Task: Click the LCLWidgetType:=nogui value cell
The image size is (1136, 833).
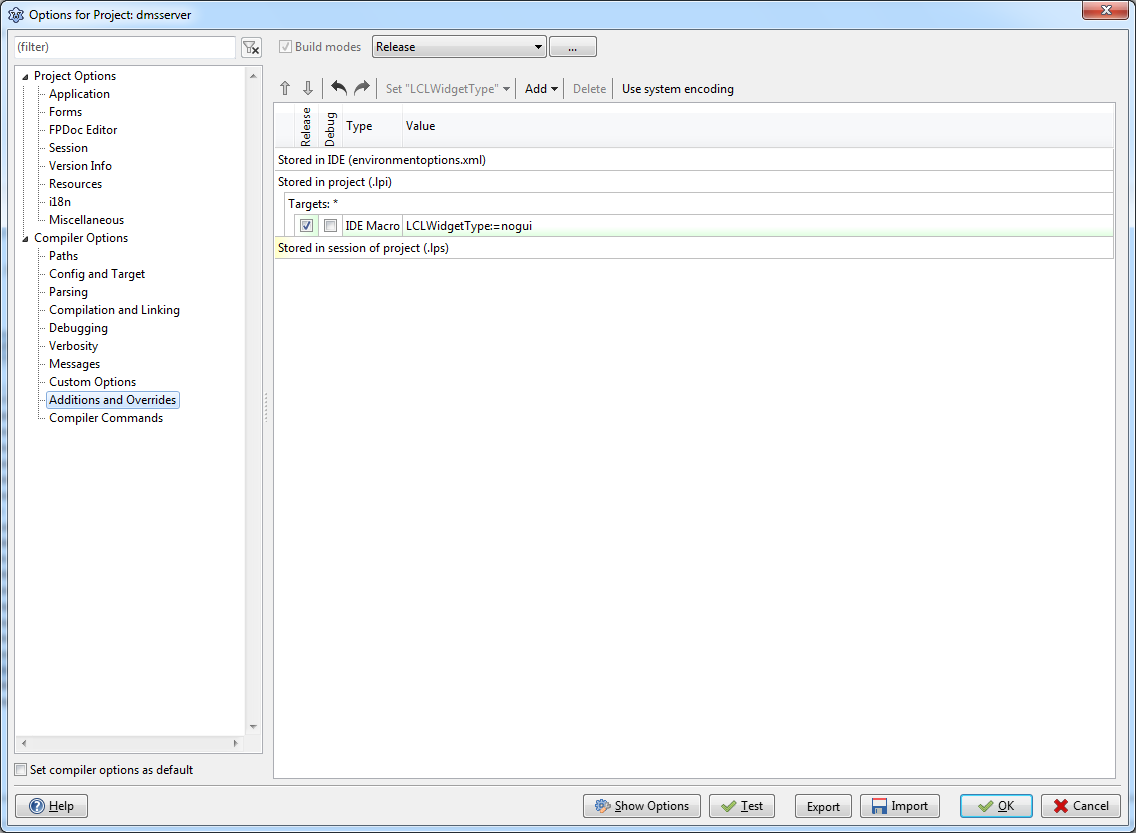Action: pyautogui.click(x=758, y=225)
